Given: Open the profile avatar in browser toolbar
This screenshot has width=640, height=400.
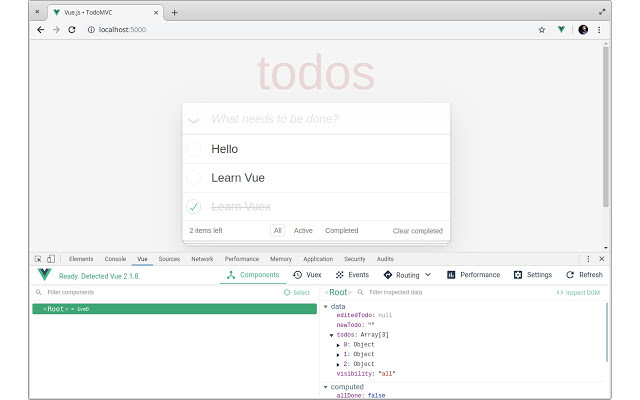Looking at the screenshot, I should 583,29.
